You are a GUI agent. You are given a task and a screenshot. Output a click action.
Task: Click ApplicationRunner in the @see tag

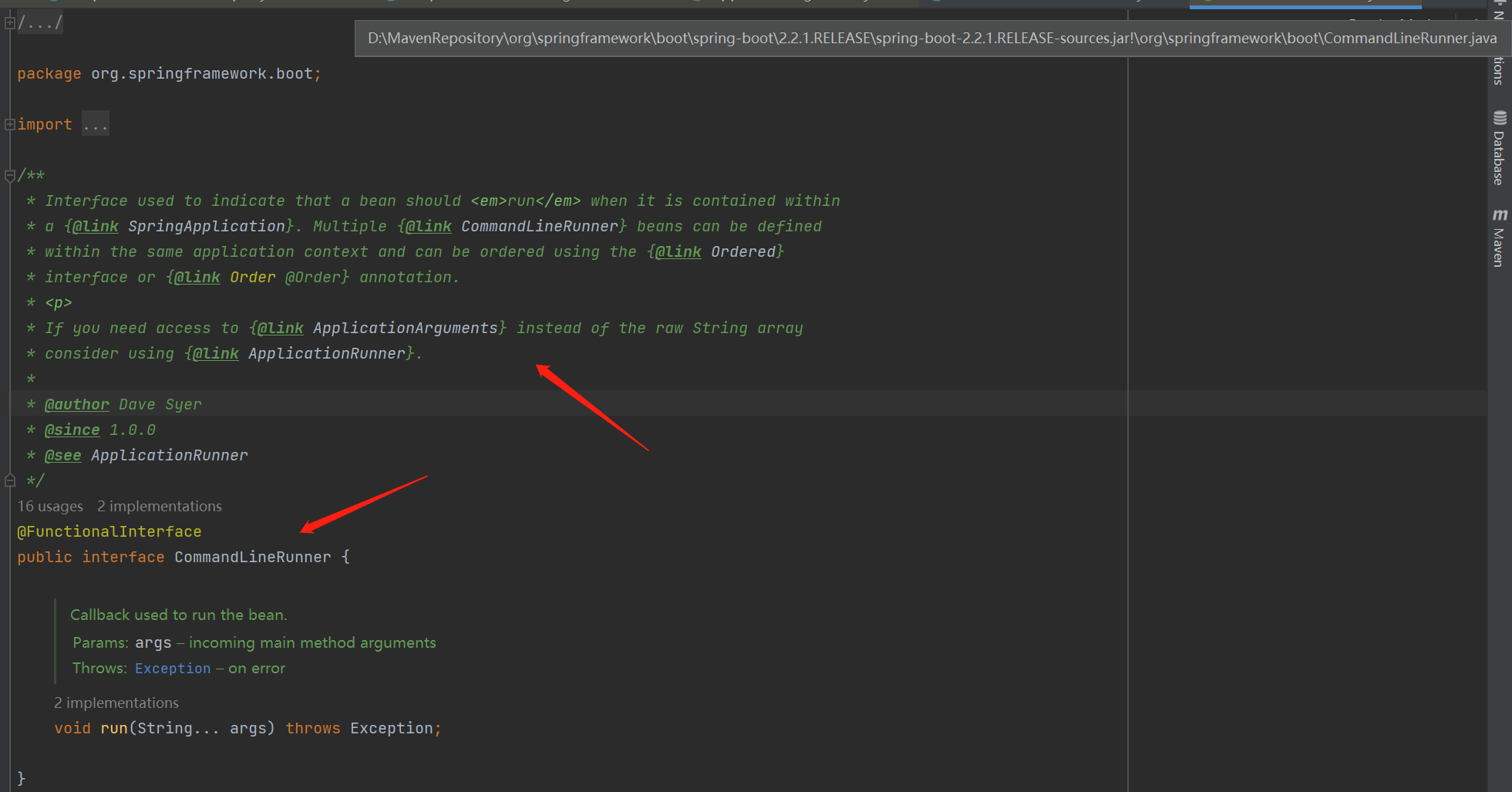click(x=170, y=456)
